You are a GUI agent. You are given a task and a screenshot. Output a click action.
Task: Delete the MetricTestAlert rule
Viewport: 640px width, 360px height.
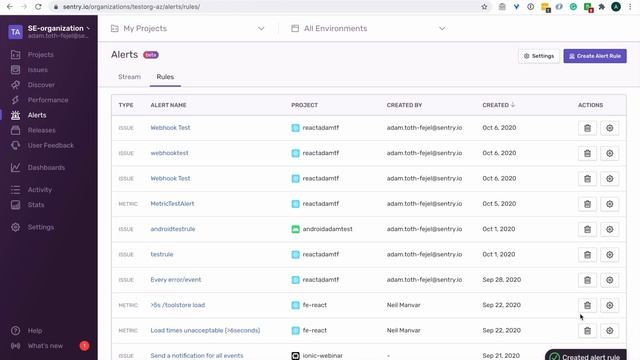click(x=587, y=204)
